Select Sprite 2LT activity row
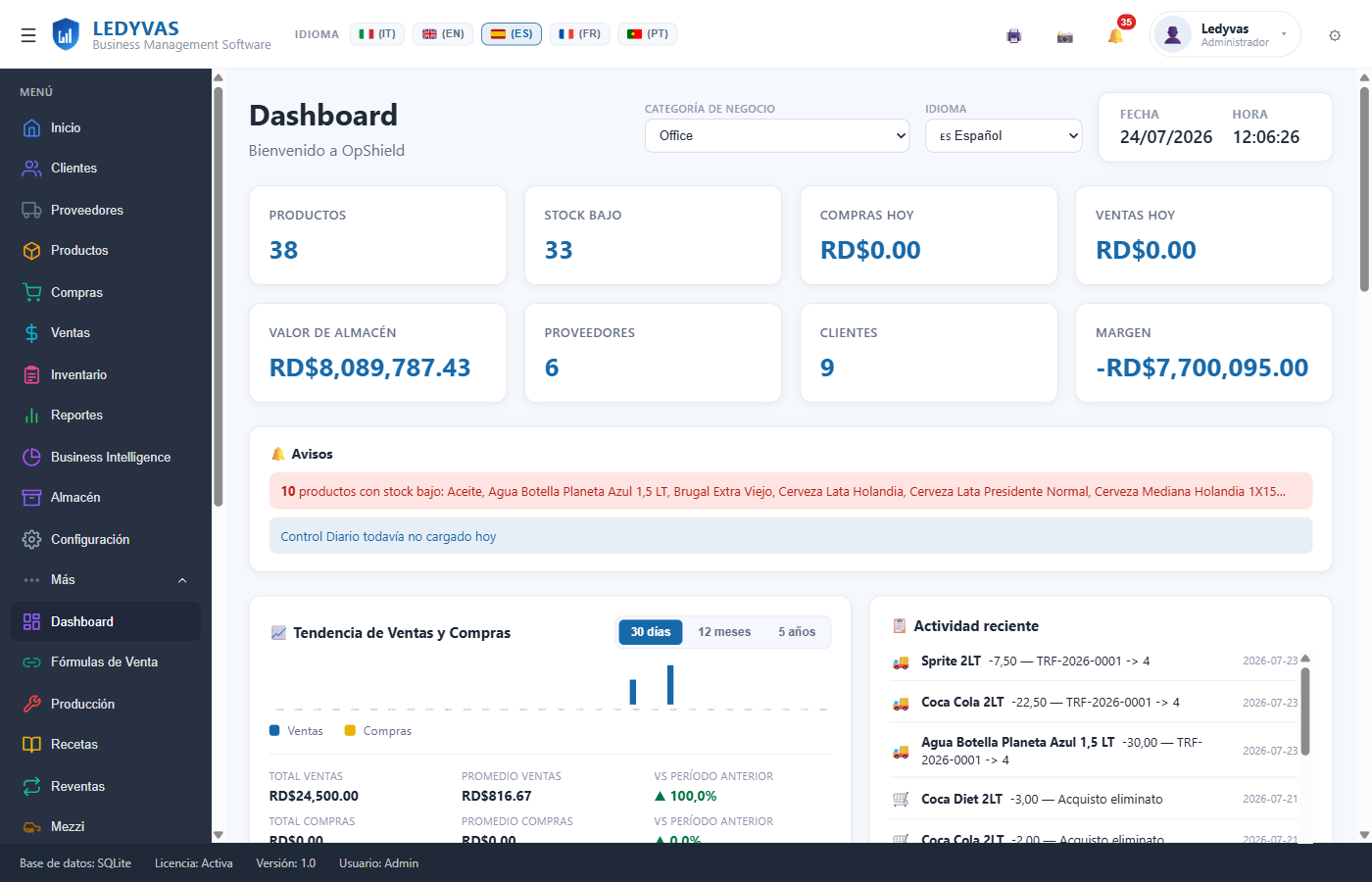1372x882 pixels. tap(1095, 661)
